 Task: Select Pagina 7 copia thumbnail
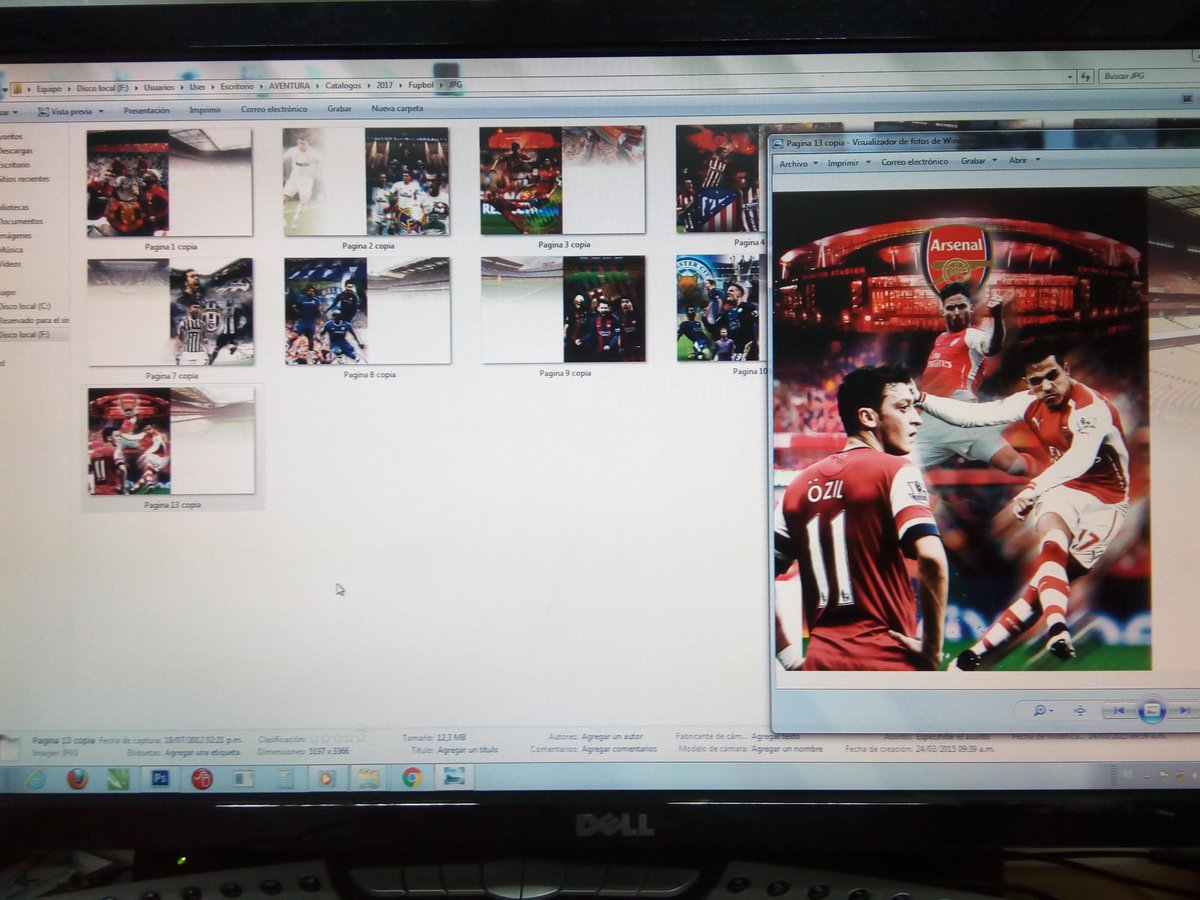click(x=170, y=312)
